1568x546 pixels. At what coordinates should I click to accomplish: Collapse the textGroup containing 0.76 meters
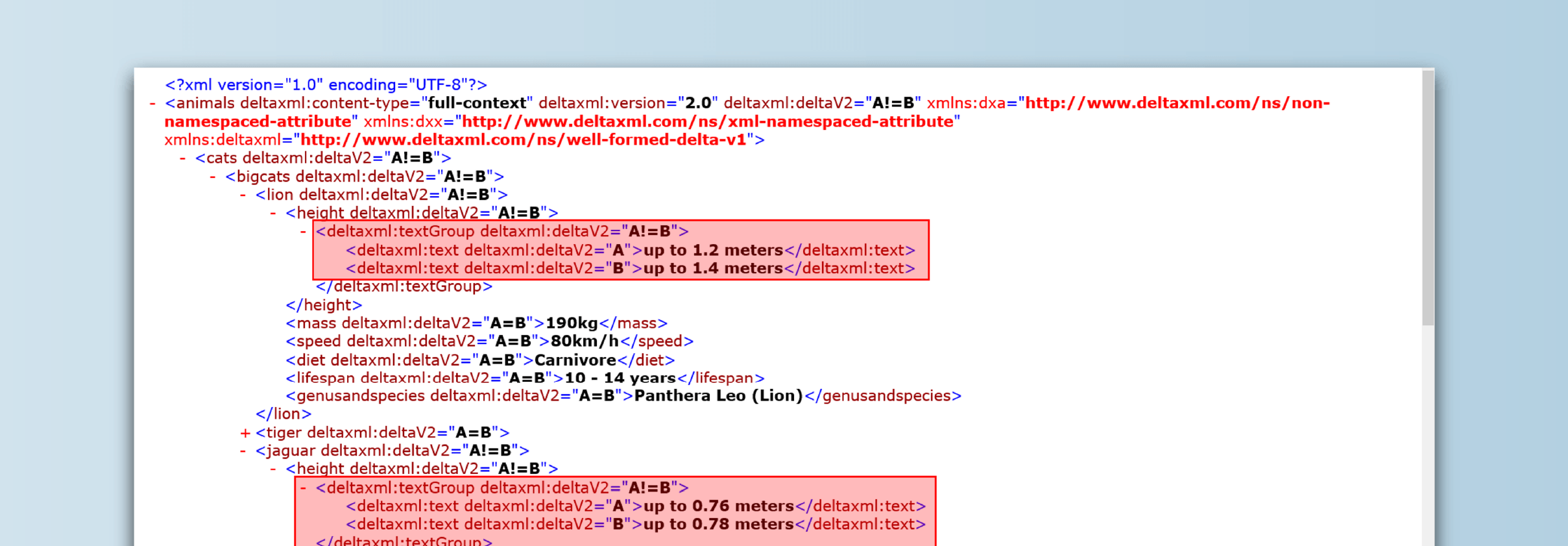[x=303, y=488]
